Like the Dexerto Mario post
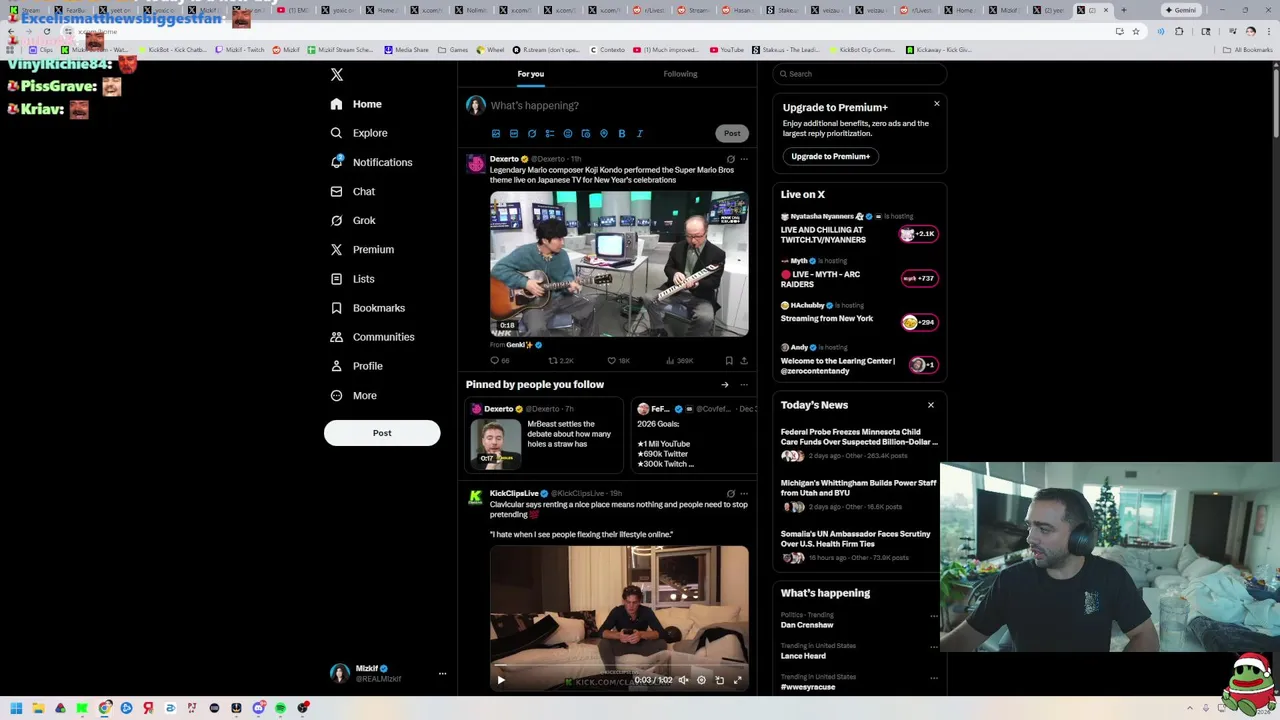1280x720 pixels. 618,361
